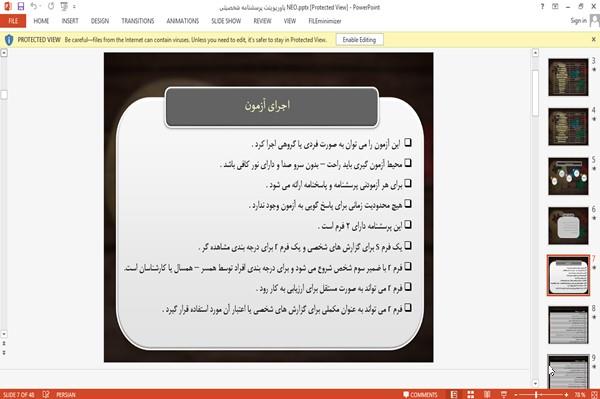Select slide 5 thumbnail
Viewport: 600px width, 399px height.
[568, 176]
